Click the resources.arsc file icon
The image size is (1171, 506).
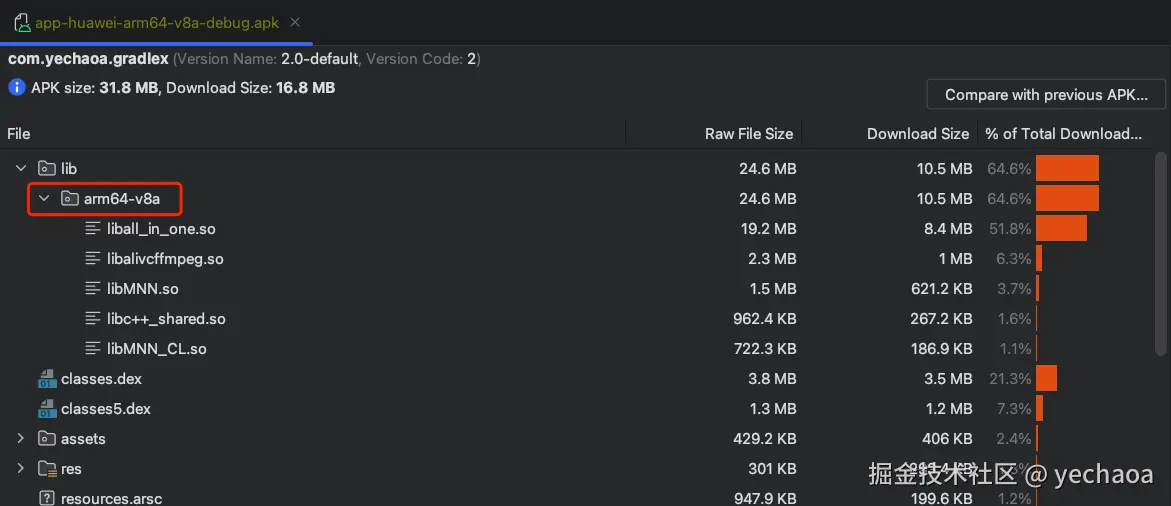click(47, 498)
